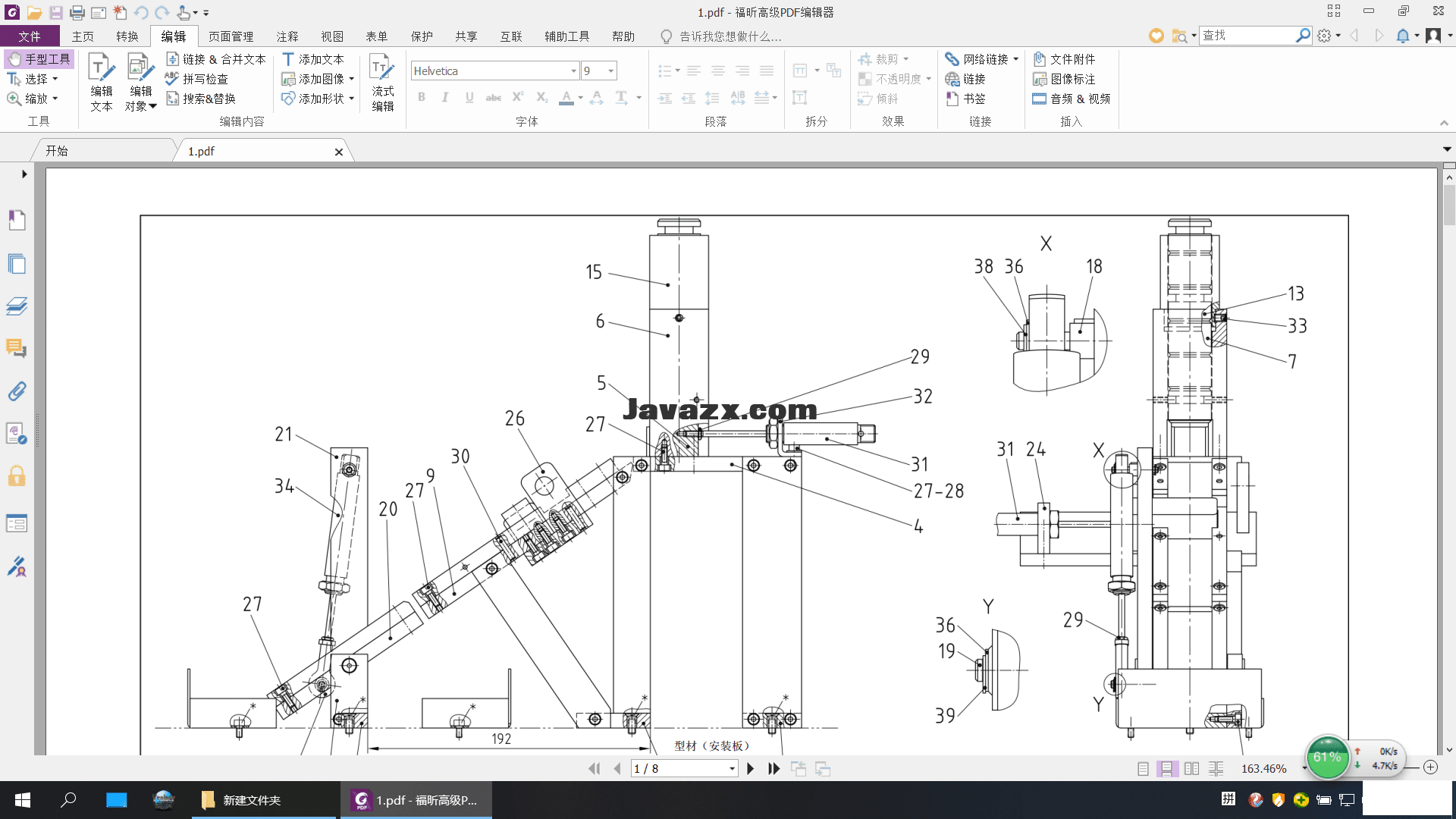Expand the Web Link (网络链接) dropdown
This screenshot has width=1456, height=819.
coord(1016,59)
